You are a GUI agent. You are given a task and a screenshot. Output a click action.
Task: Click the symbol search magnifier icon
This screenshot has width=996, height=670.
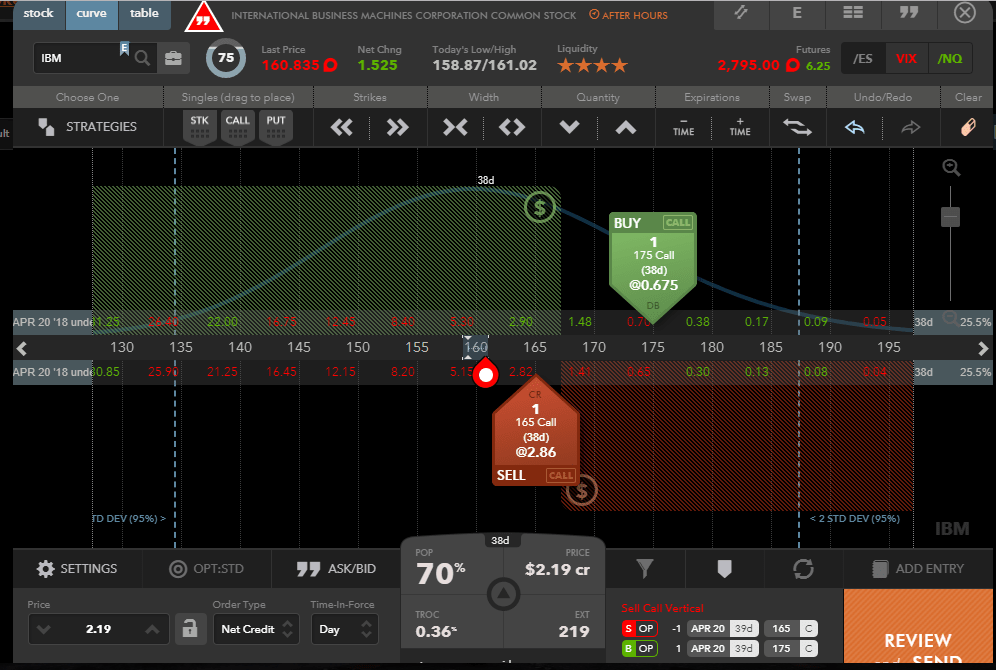coord(143,58)
